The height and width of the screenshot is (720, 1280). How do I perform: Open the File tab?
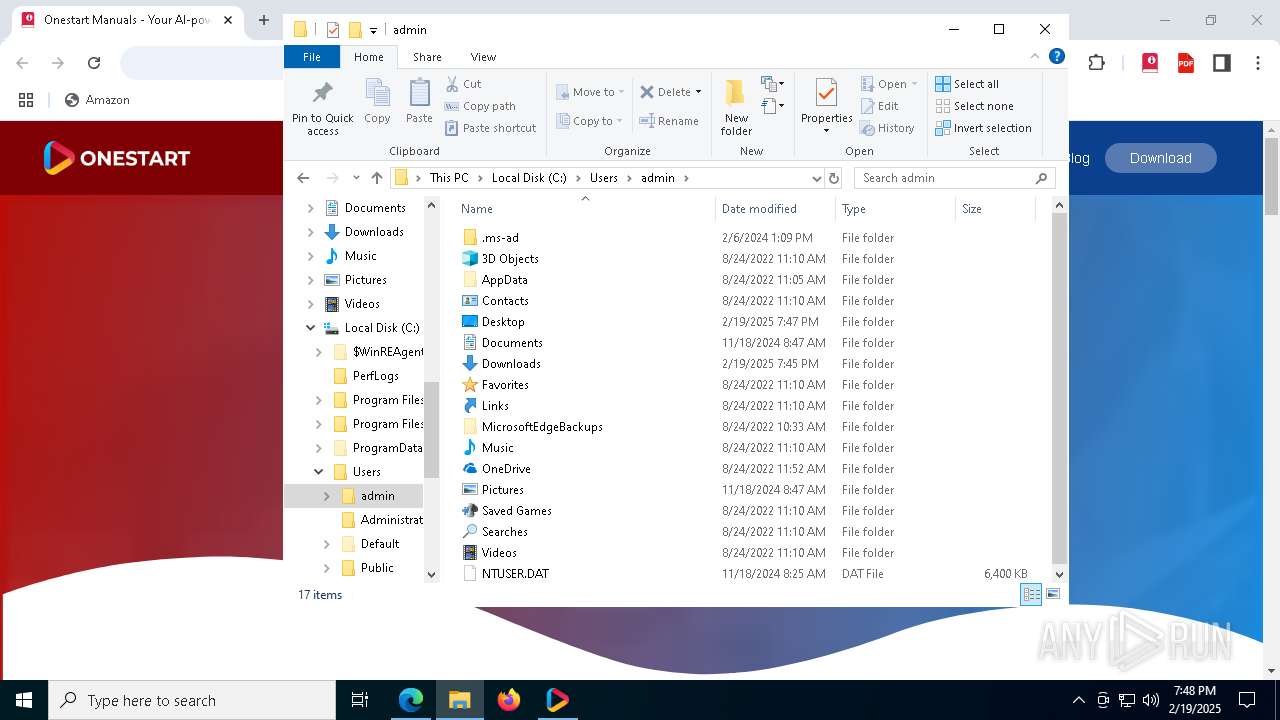point(312,57)
